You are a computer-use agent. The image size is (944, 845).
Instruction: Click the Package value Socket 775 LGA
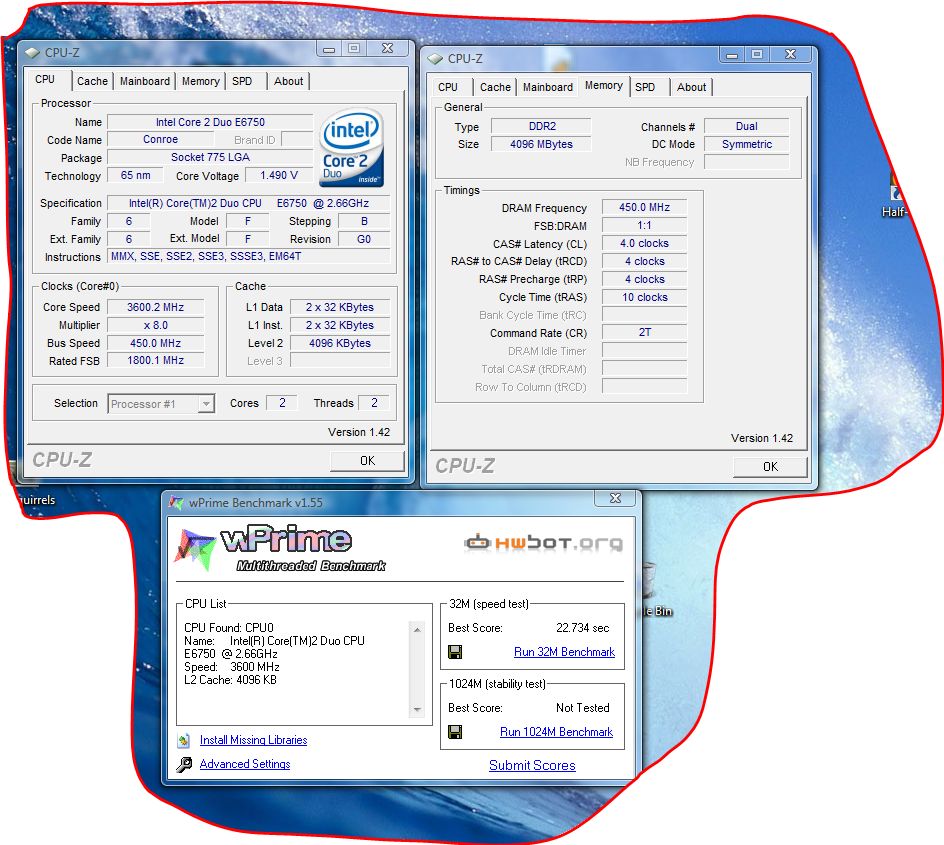[210, 157]
